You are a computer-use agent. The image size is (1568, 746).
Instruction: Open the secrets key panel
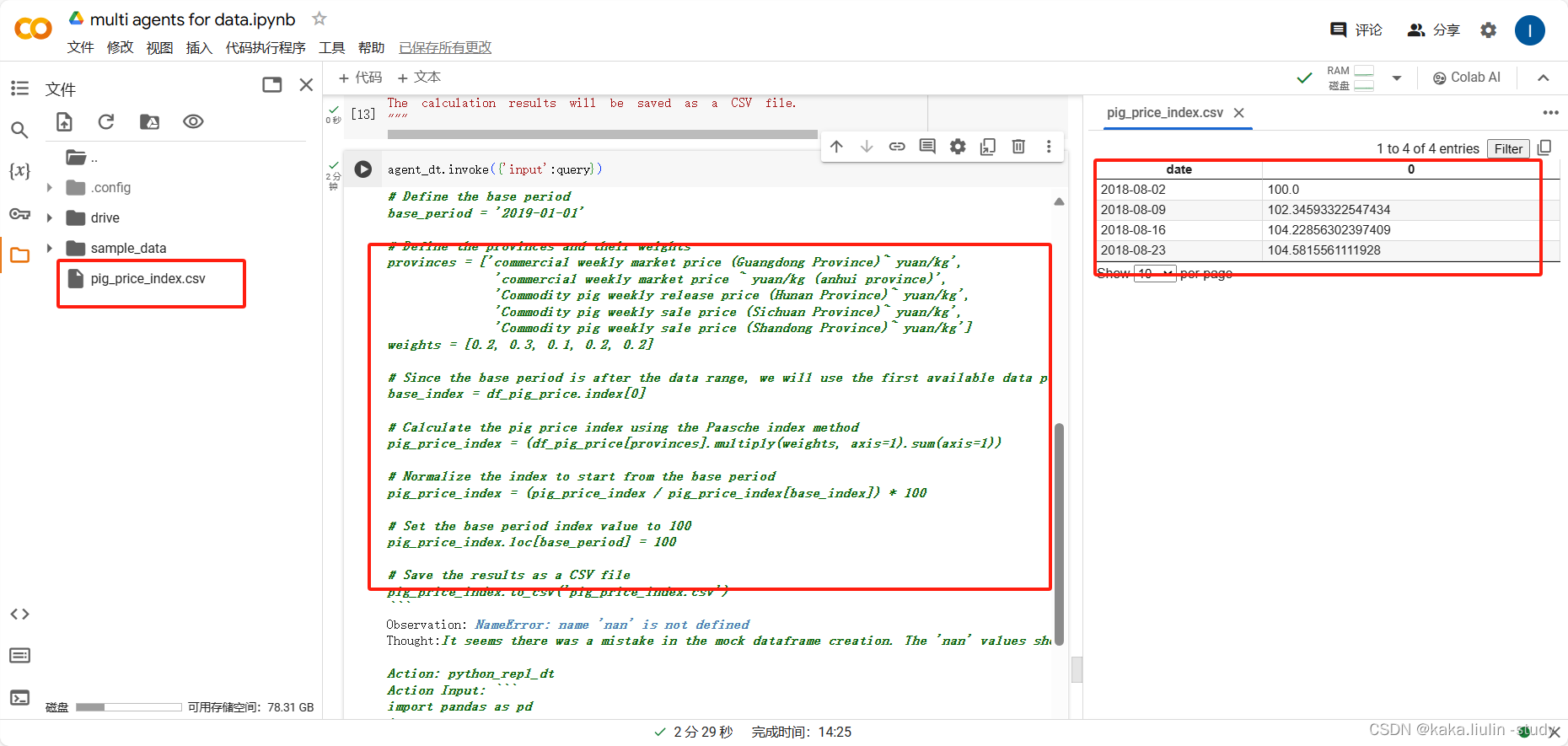[x=19, y=213]
